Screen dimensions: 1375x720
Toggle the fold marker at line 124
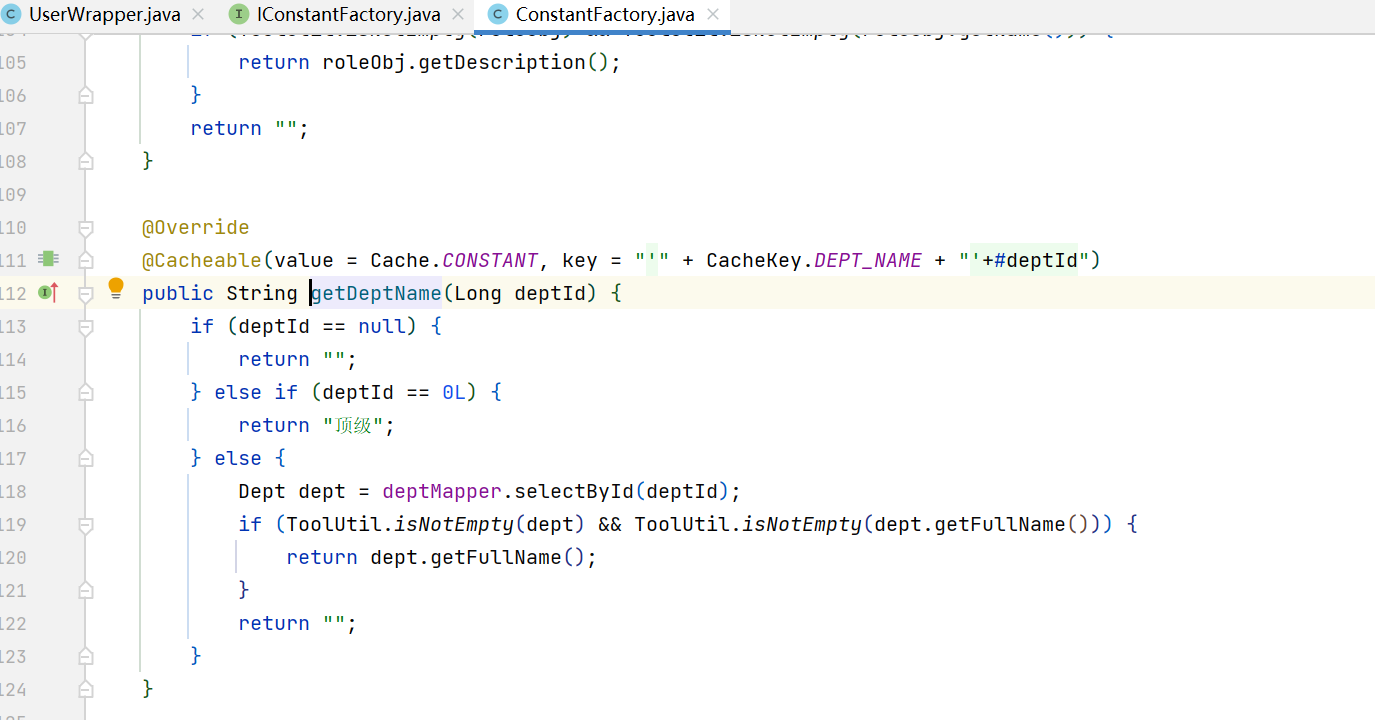click(85, 689)
